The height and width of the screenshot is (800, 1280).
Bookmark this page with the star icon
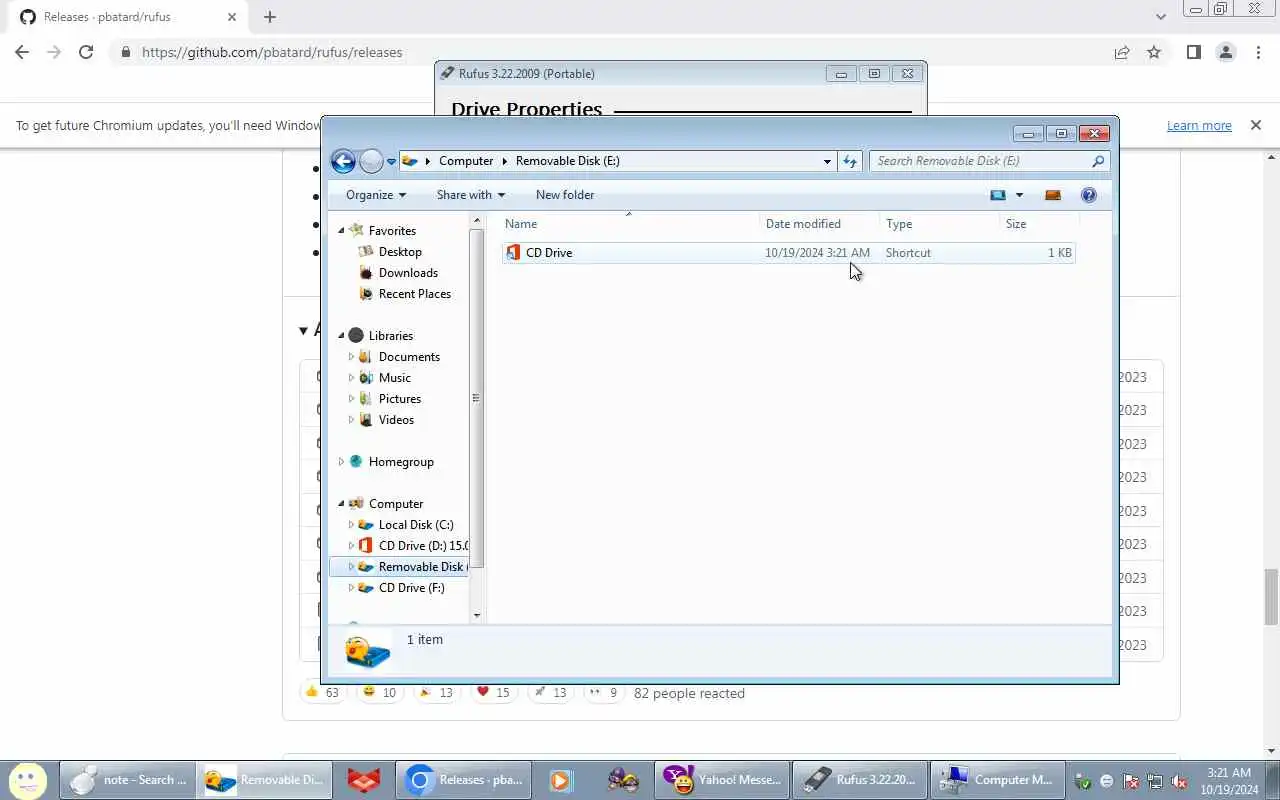[x=1154, y=53]
